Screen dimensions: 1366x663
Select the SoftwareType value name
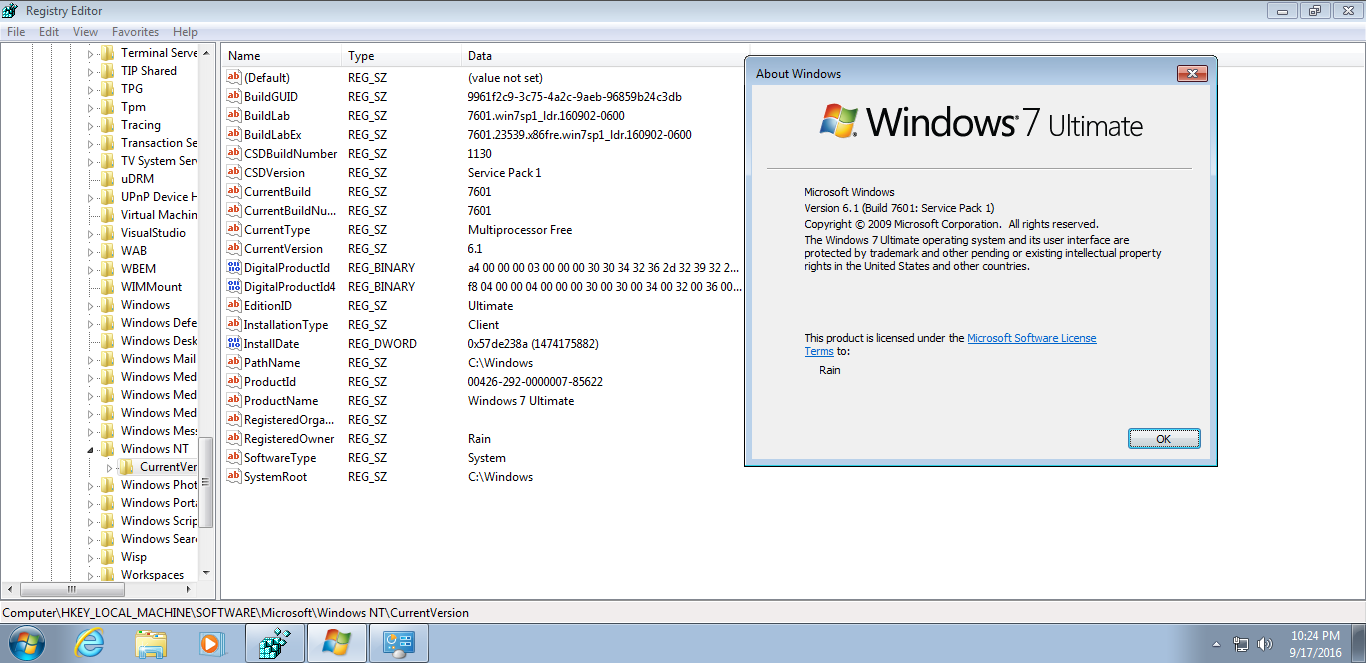click(280, 458)
